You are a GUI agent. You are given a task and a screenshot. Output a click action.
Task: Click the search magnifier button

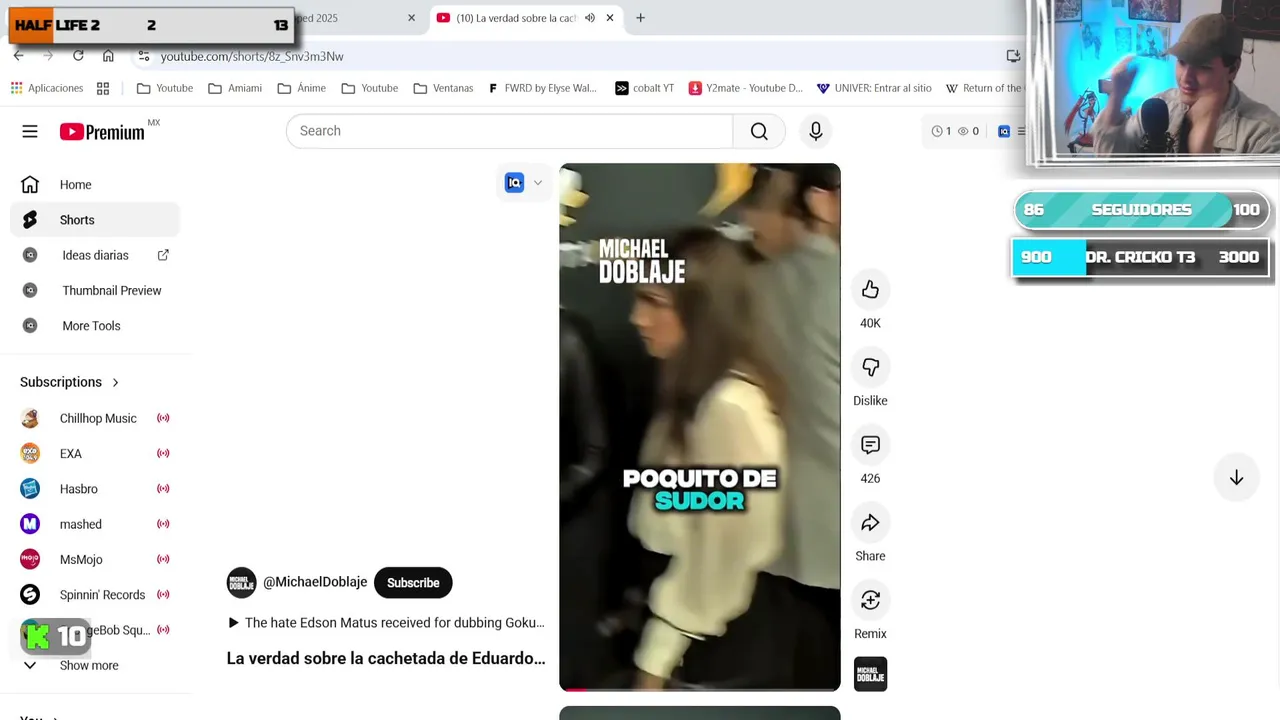tap(759, 131)
